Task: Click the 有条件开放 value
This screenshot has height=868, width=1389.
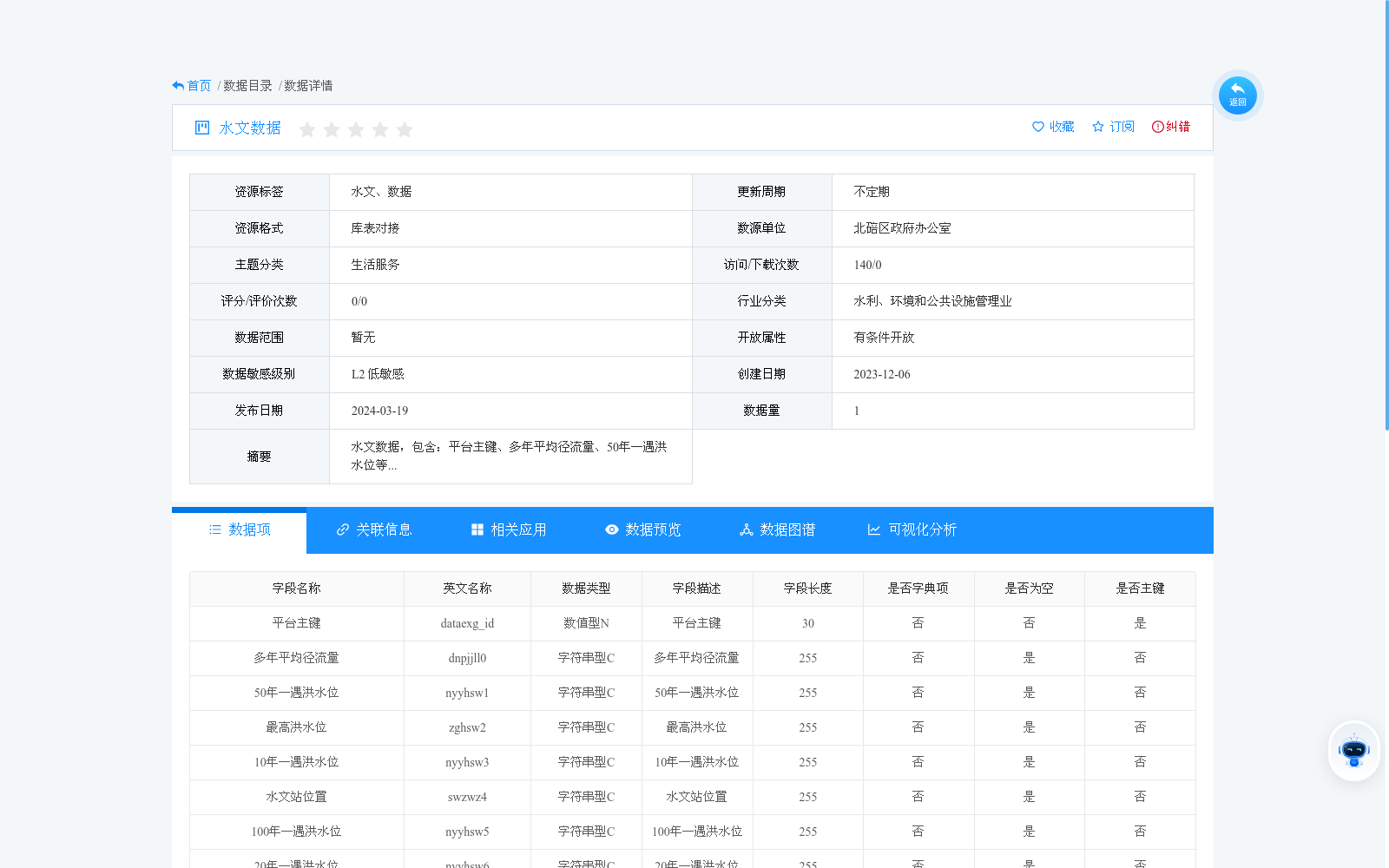Action: tap(884, 338)
